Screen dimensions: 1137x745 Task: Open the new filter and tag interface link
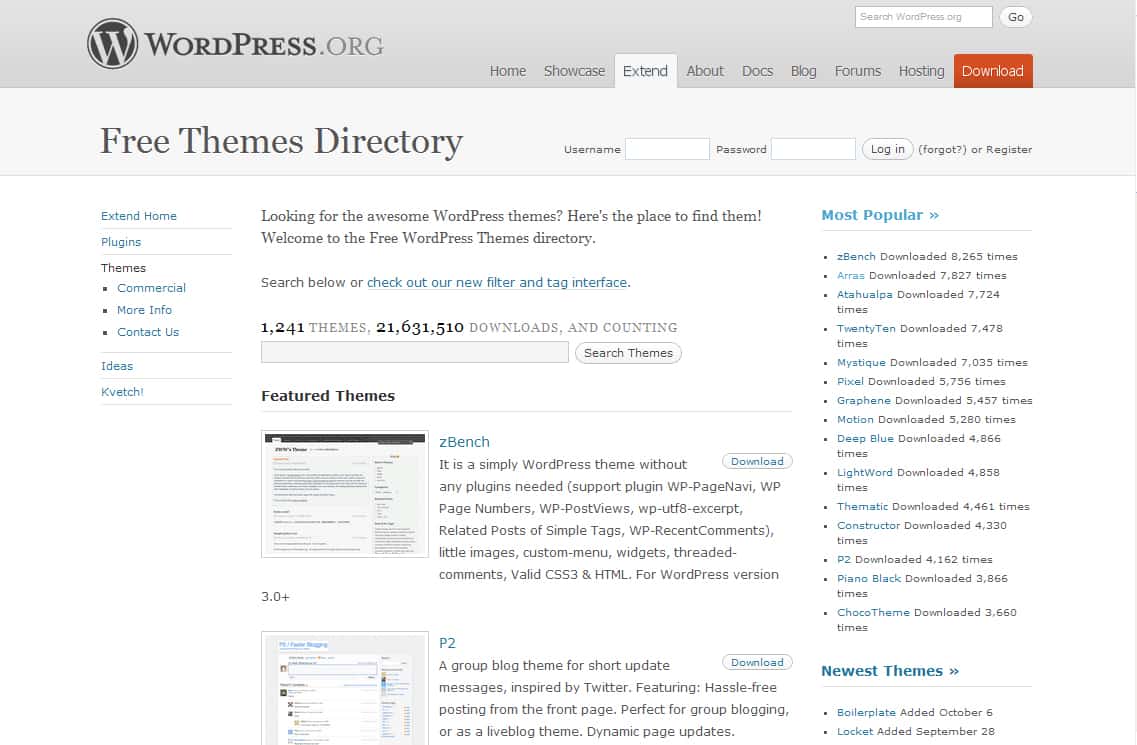(x=497, y=282)
